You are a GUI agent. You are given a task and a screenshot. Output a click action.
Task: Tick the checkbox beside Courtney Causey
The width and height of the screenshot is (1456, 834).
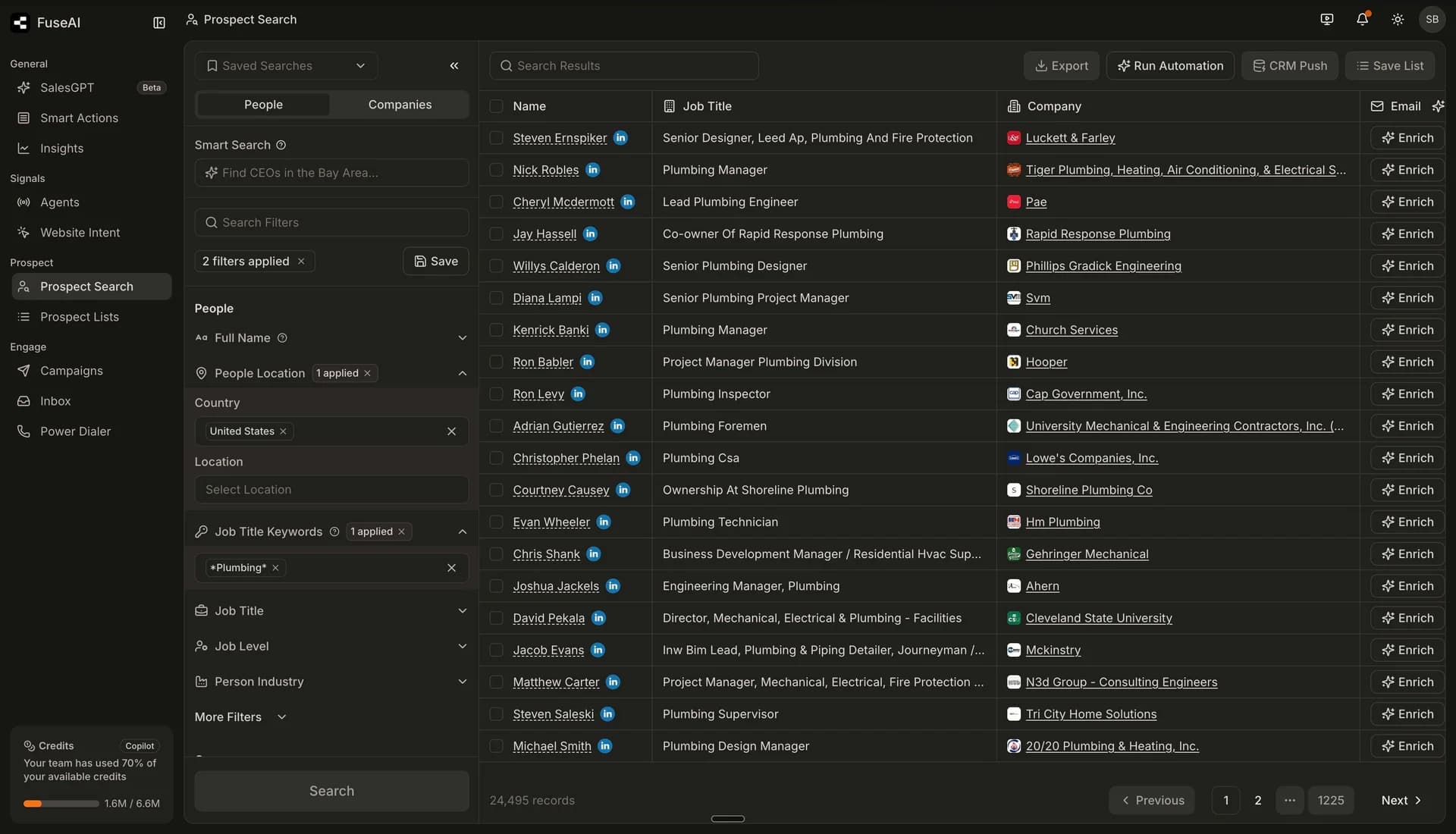pyautogui.click(x=496, y=490)
